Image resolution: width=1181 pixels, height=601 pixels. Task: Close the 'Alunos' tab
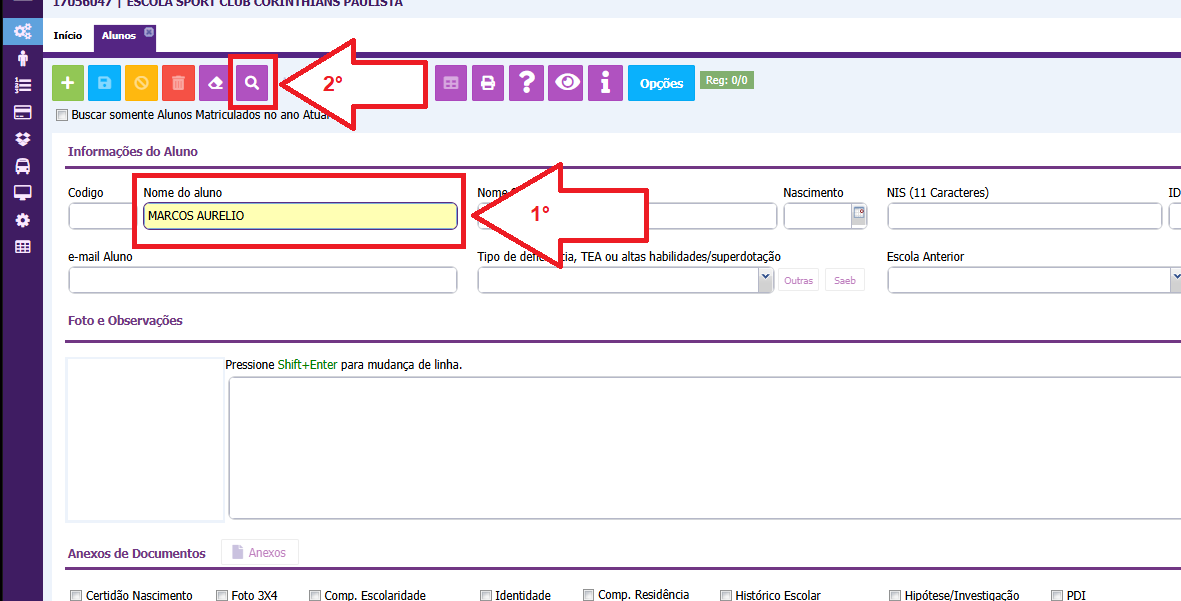click(149, 32)
